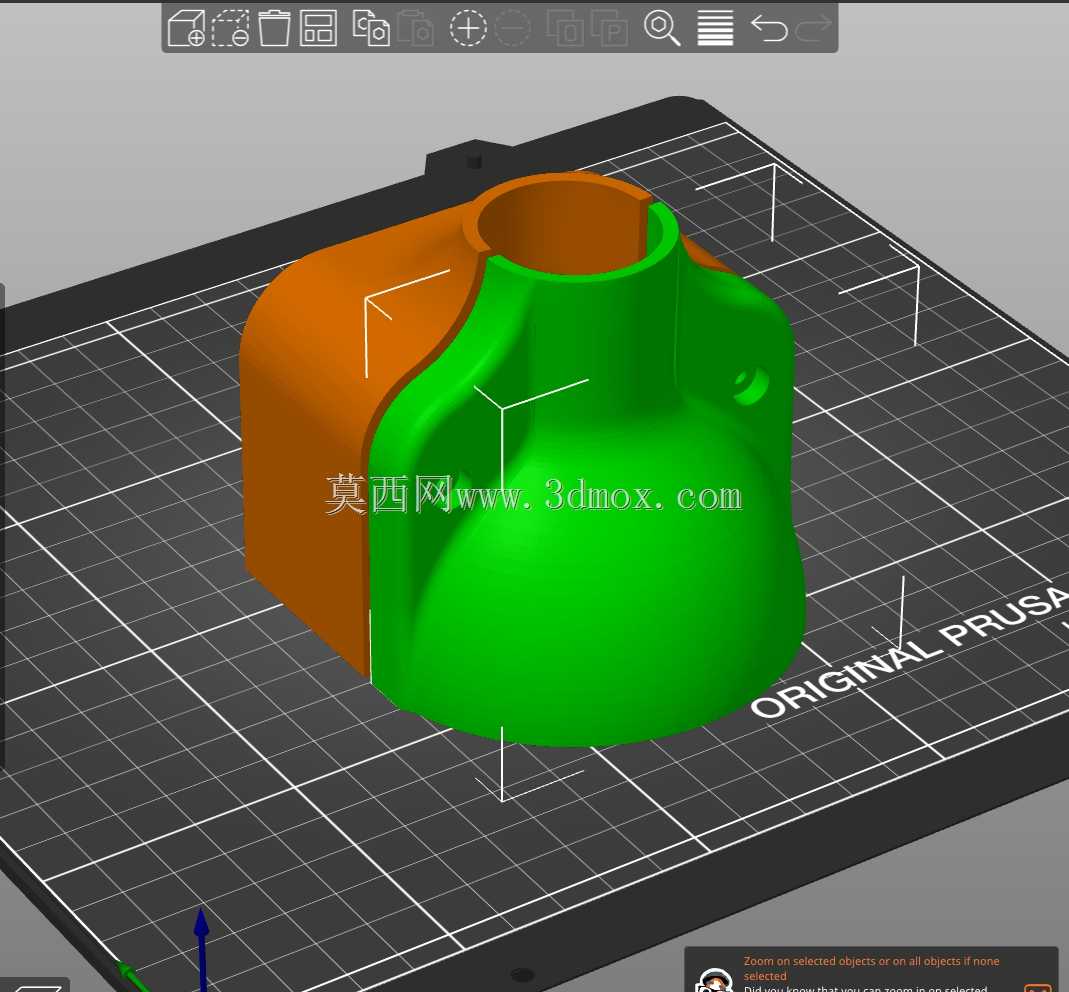
Task: Click the Delete selected object icon
Action: click(230, 29)
